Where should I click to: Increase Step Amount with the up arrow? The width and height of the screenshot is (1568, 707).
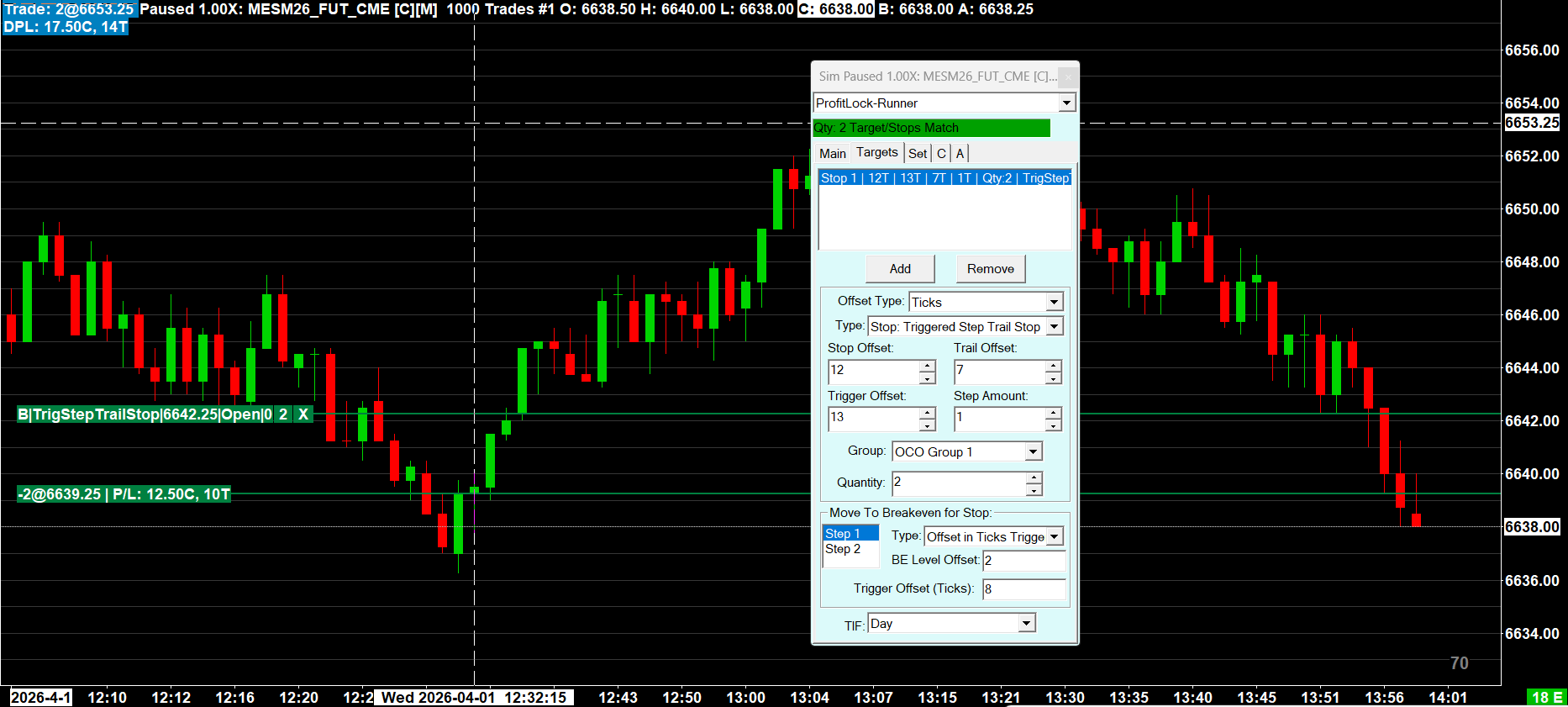click(1054, 413)
